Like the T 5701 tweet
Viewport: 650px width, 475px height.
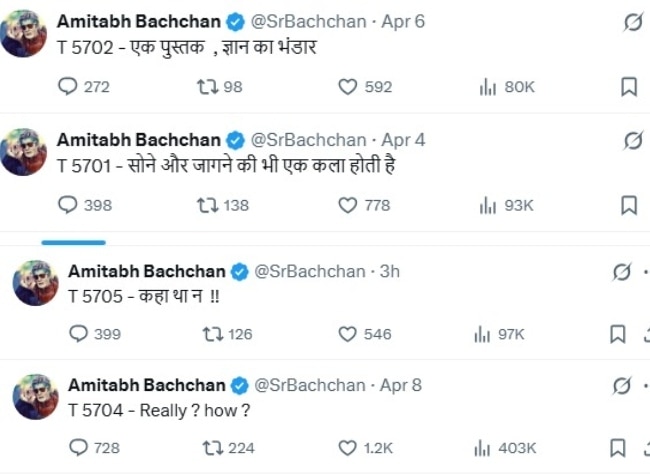click(348, 205)
